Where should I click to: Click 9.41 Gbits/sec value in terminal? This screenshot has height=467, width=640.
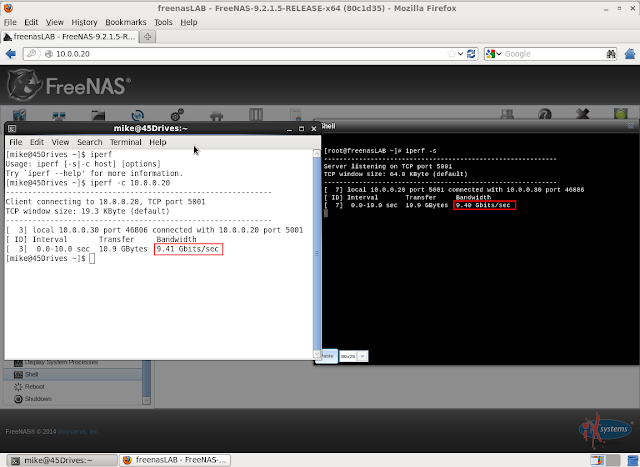[x=188, y=249]
